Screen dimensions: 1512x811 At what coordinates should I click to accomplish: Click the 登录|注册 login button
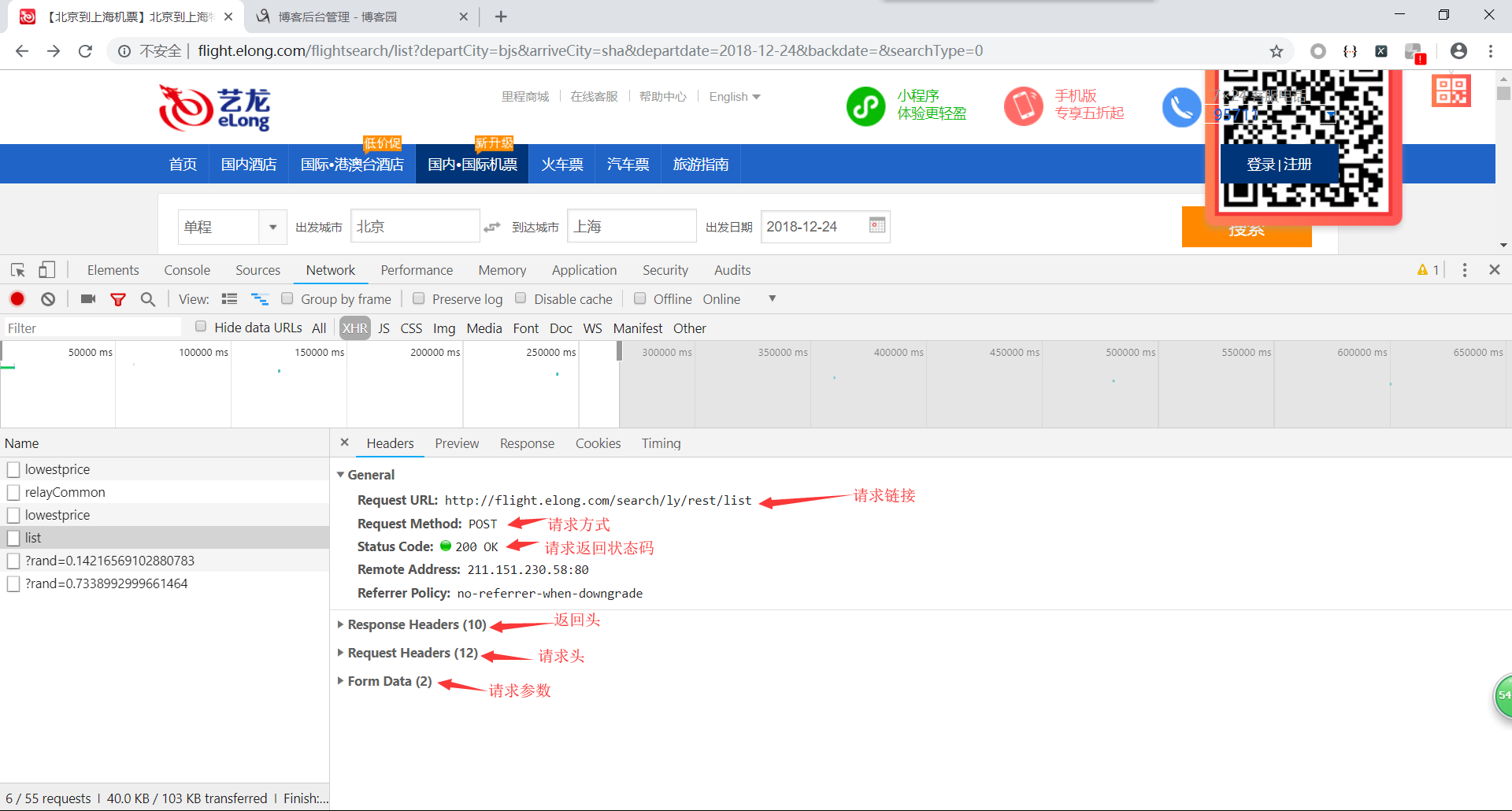click(x=1279, y=164)
